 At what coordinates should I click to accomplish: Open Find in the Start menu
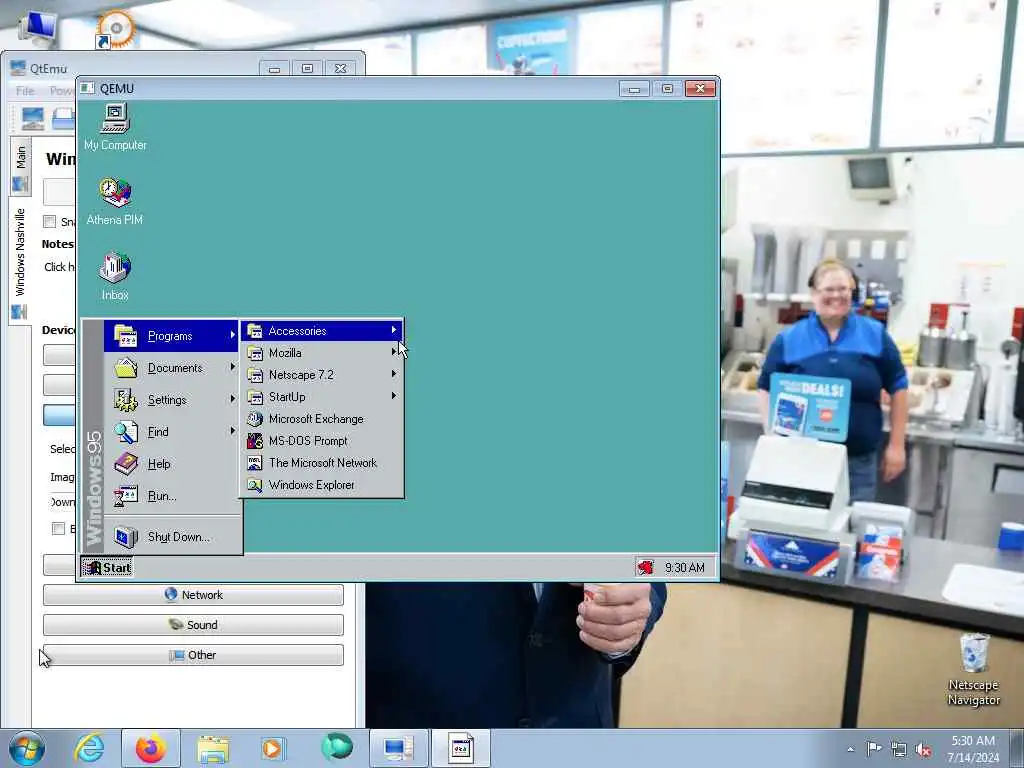tap(171, 432)
